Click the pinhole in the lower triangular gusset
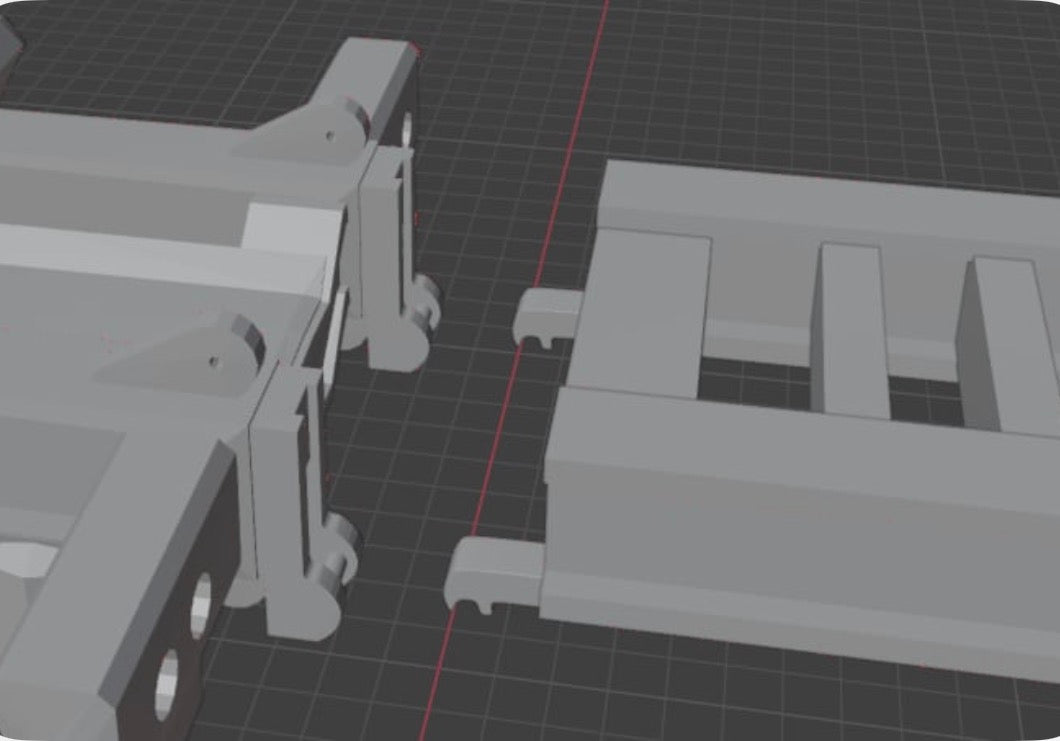 coord(214,362)
